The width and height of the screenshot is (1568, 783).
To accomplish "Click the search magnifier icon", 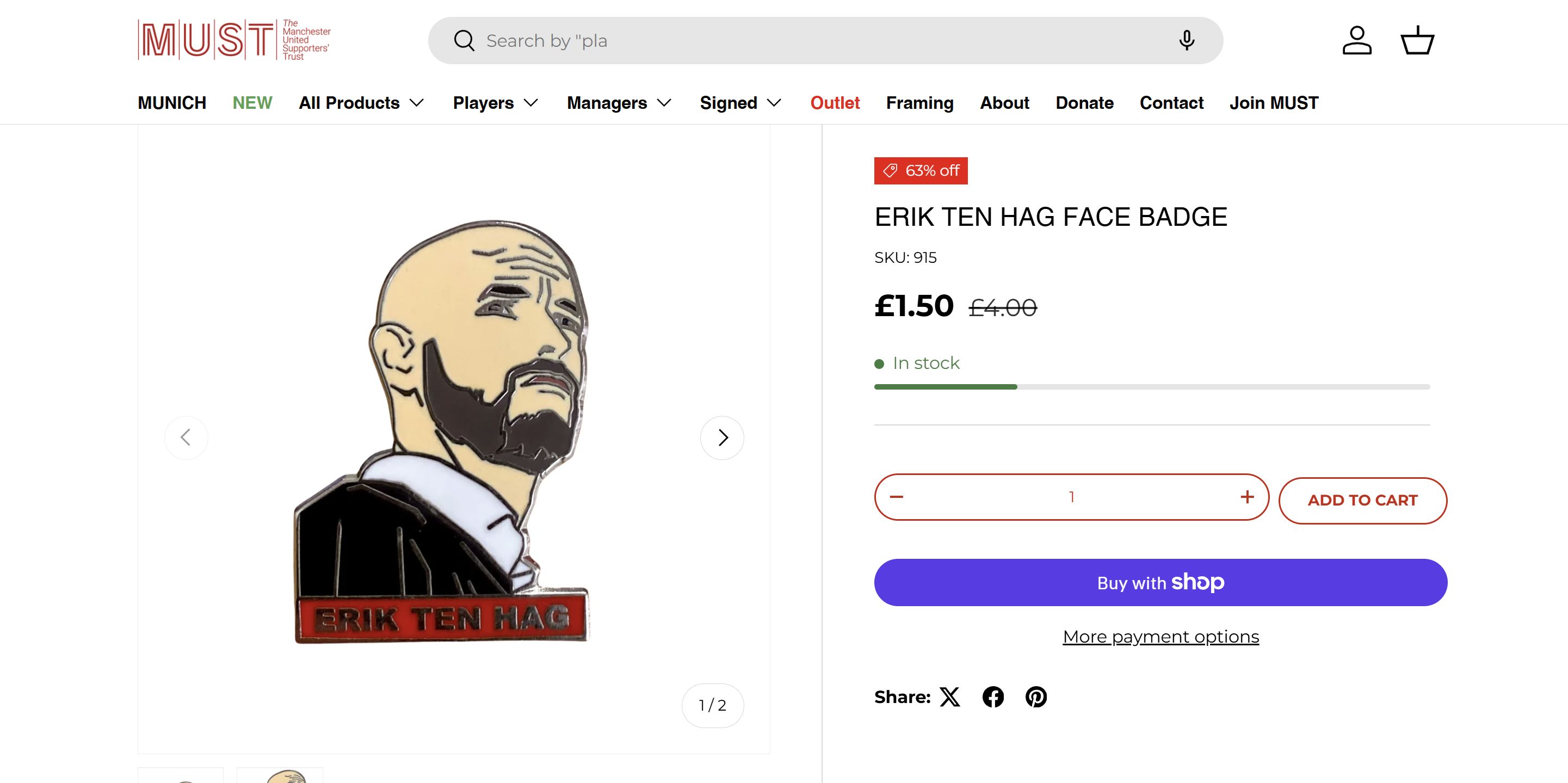I will [464, 41].
